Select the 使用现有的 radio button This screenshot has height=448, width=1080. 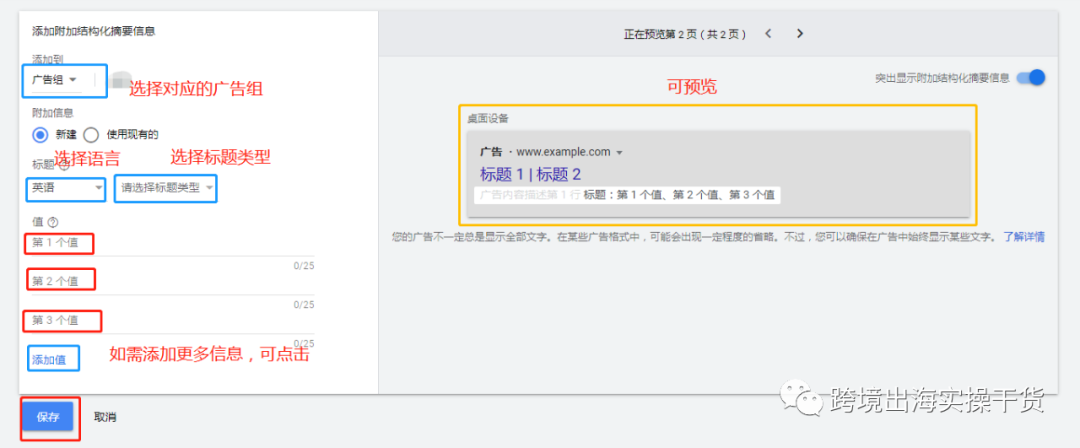(90, 134)
